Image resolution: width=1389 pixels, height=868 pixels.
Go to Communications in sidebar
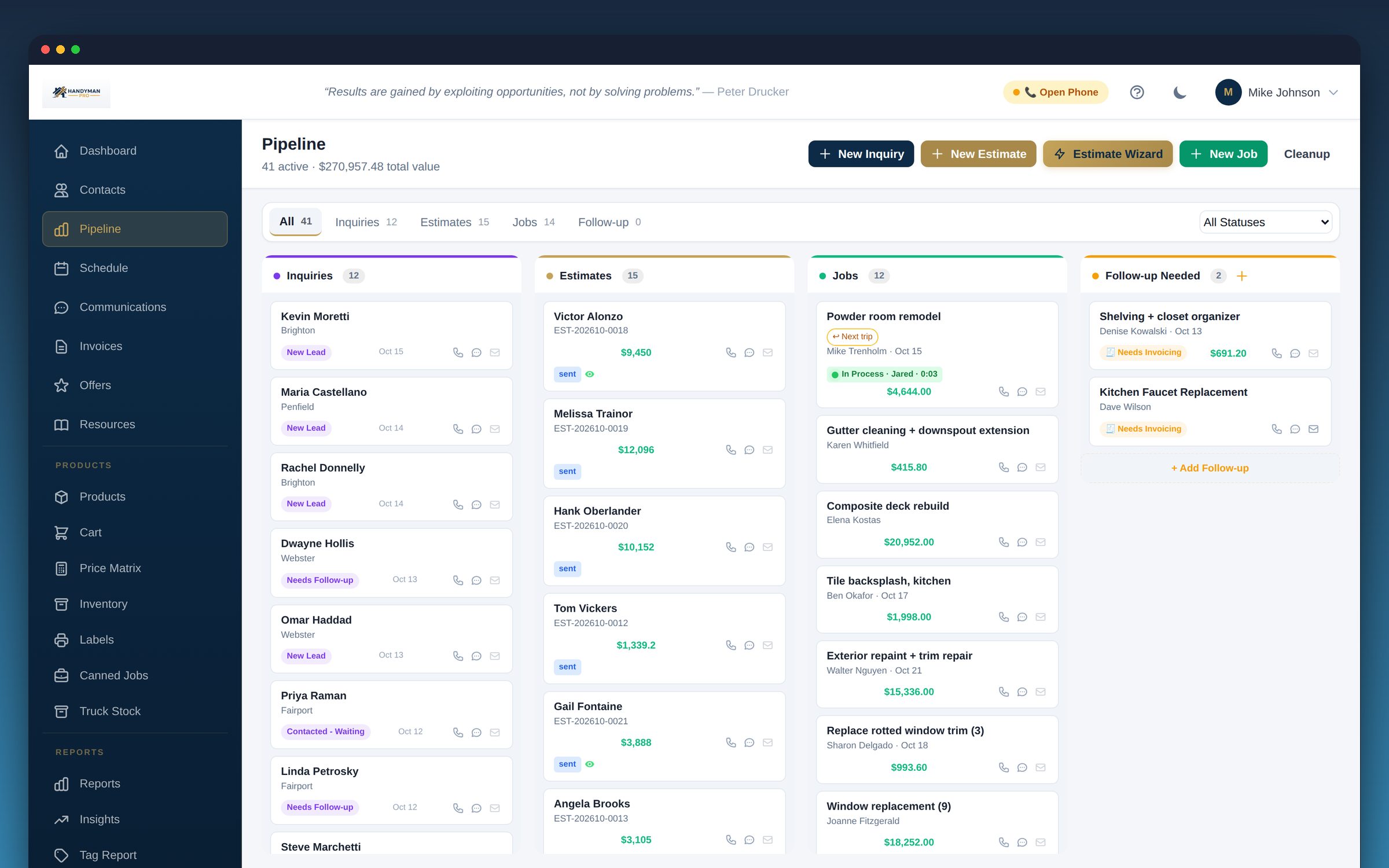pyautogui.click(x=135, y=307)
